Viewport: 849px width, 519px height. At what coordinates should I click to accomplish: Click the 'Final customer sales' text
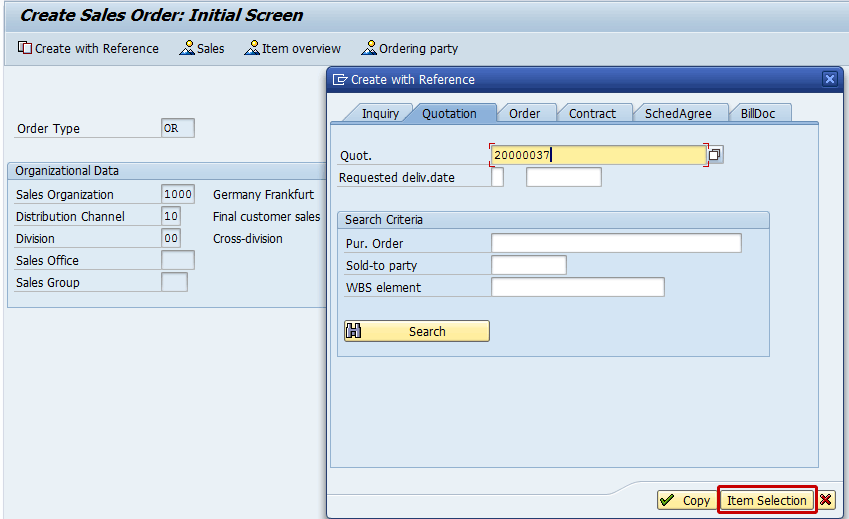click(x=266, y=216)
